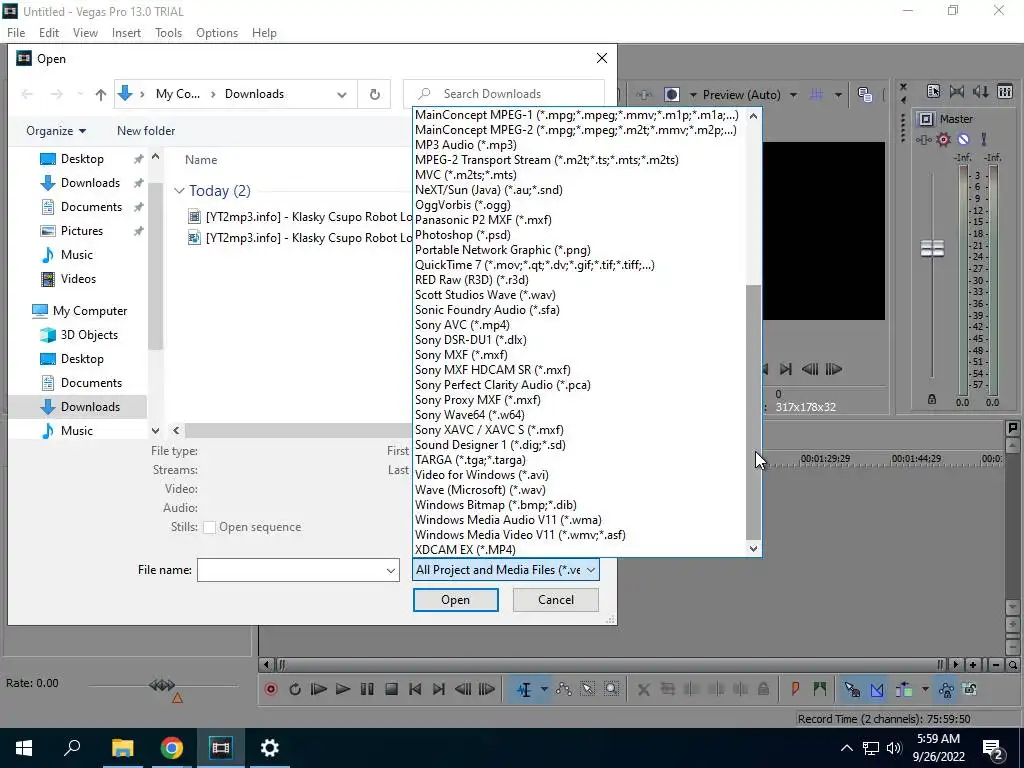Select XDCAM EX (*.MP4) filter
Screen dimensions: 1024x768
click(580, 550)
